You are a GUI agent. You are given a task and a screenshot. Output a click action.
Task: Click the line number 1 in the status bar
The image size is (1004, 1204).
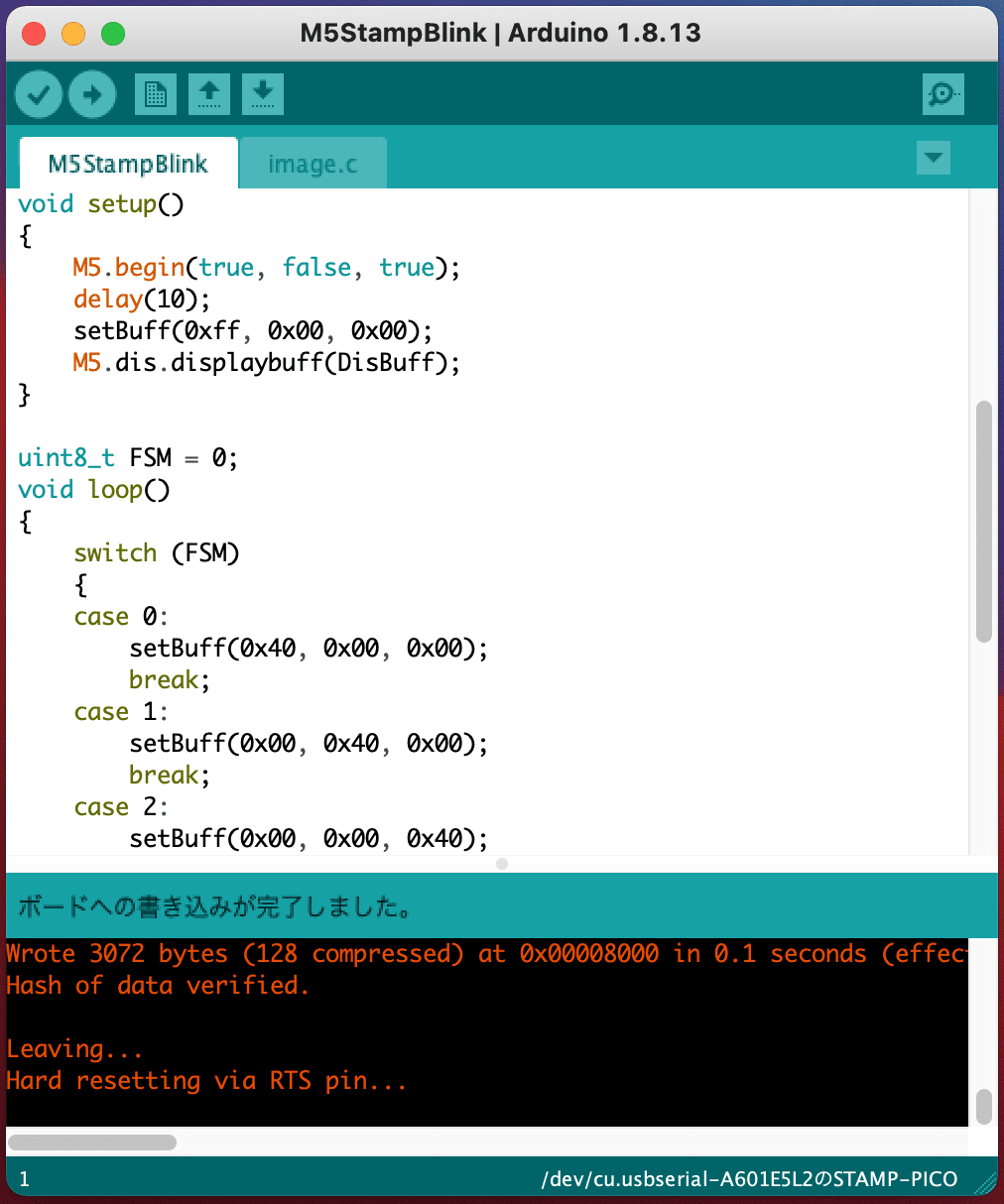25,1179
